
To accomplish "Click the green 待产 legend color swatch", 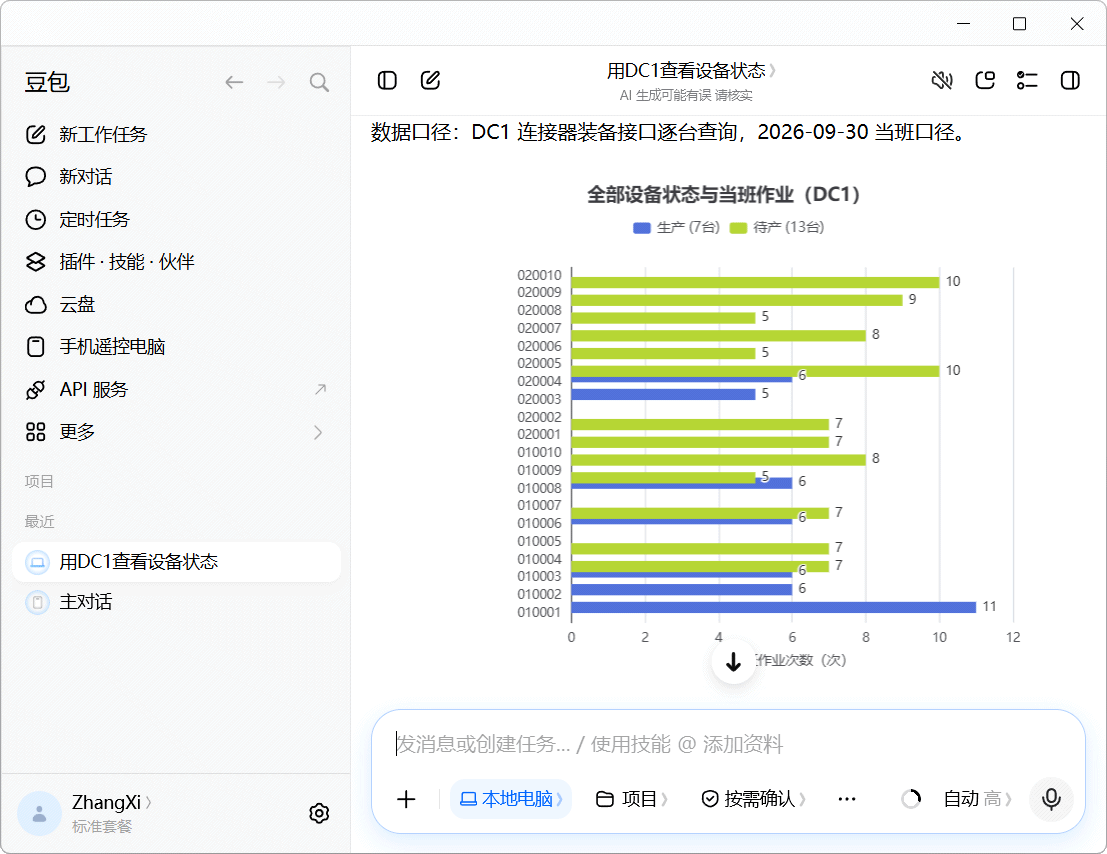I will 738,228.
